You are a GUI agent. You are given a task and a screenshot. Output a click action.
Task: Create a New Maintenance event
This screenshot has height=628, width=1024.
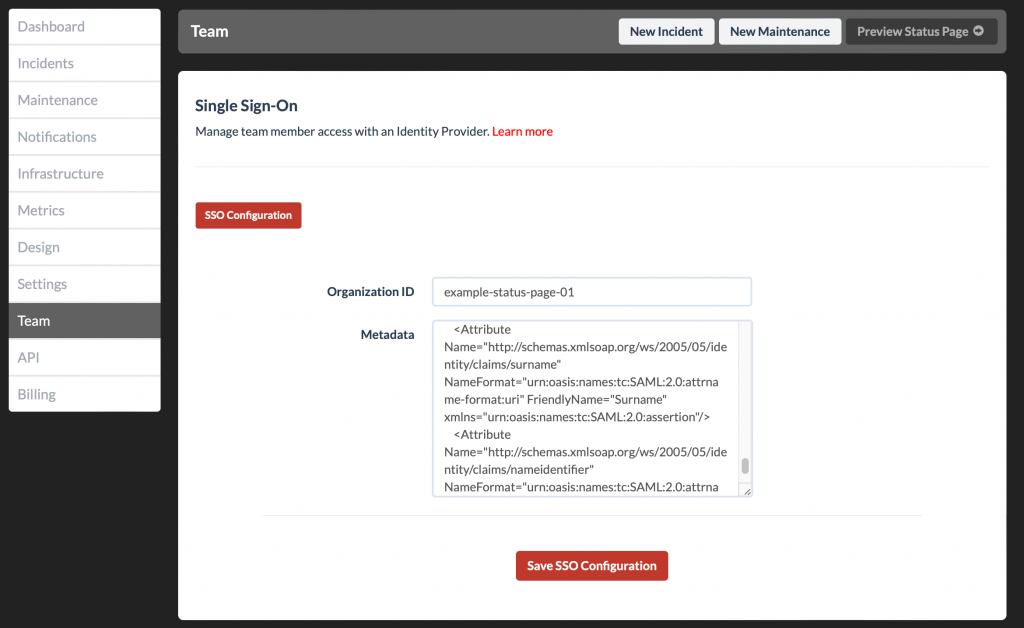tap(779, 31)
